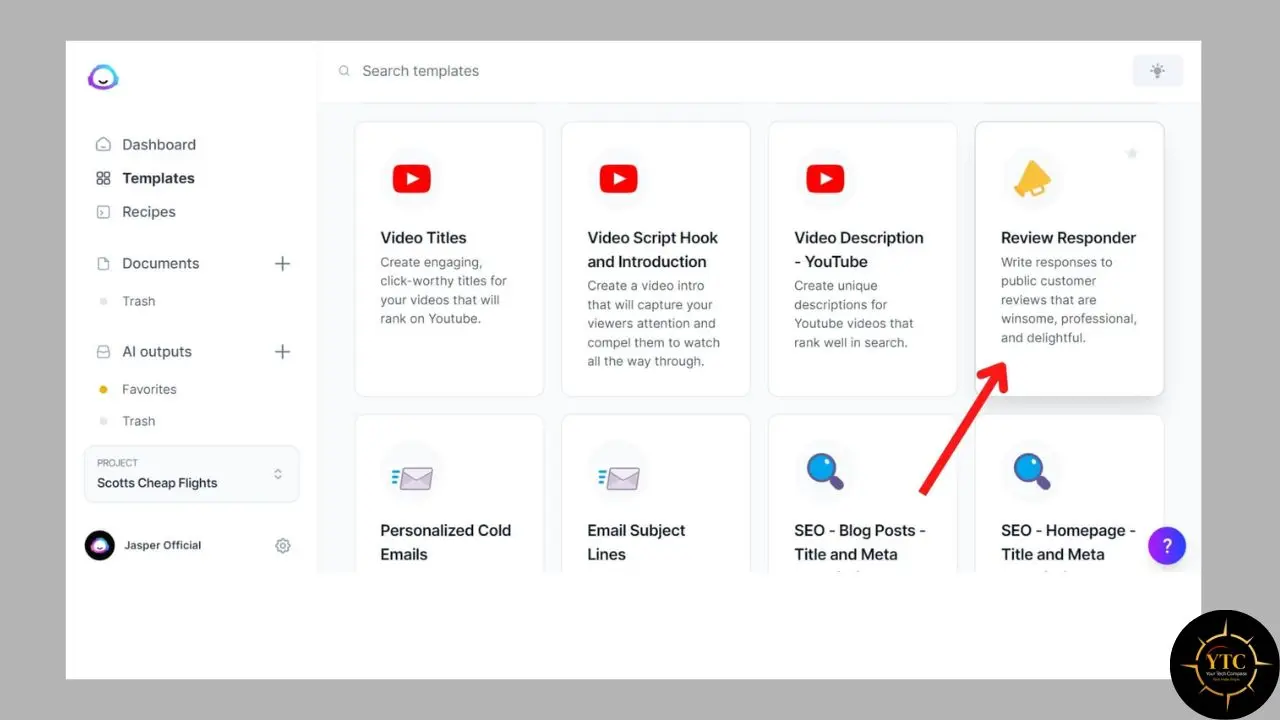Expand the Scotts Cheap Flights project selector
The width and height of the screenshot is (1280, 720).
192,473
